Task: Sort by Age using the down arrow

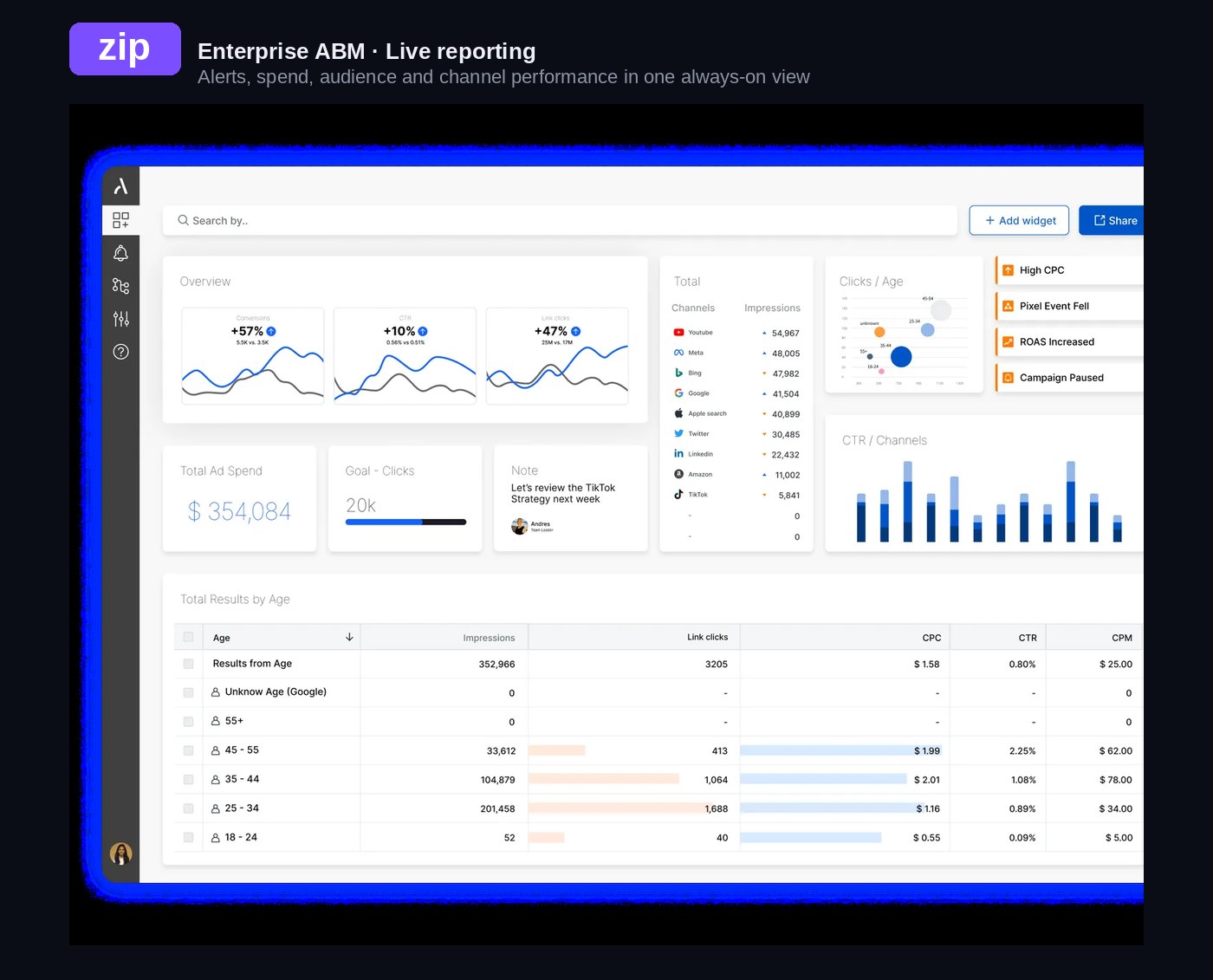Action: [x=349, y=637]
